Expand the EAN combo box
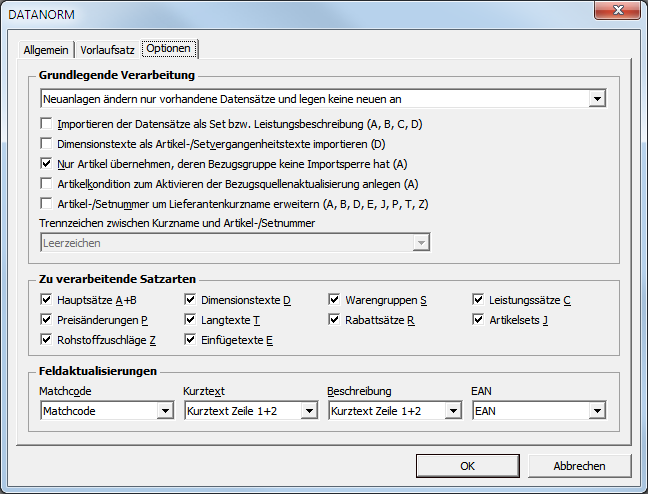Image resolution: width=648 pixels, height=494 pixels. (x=597, y=410)
